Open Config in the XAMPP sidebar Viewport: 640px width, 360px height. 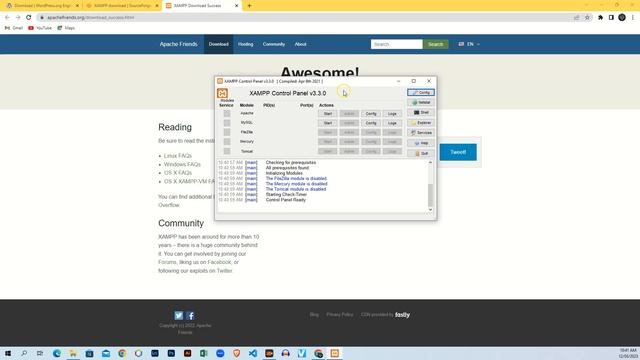421,93
